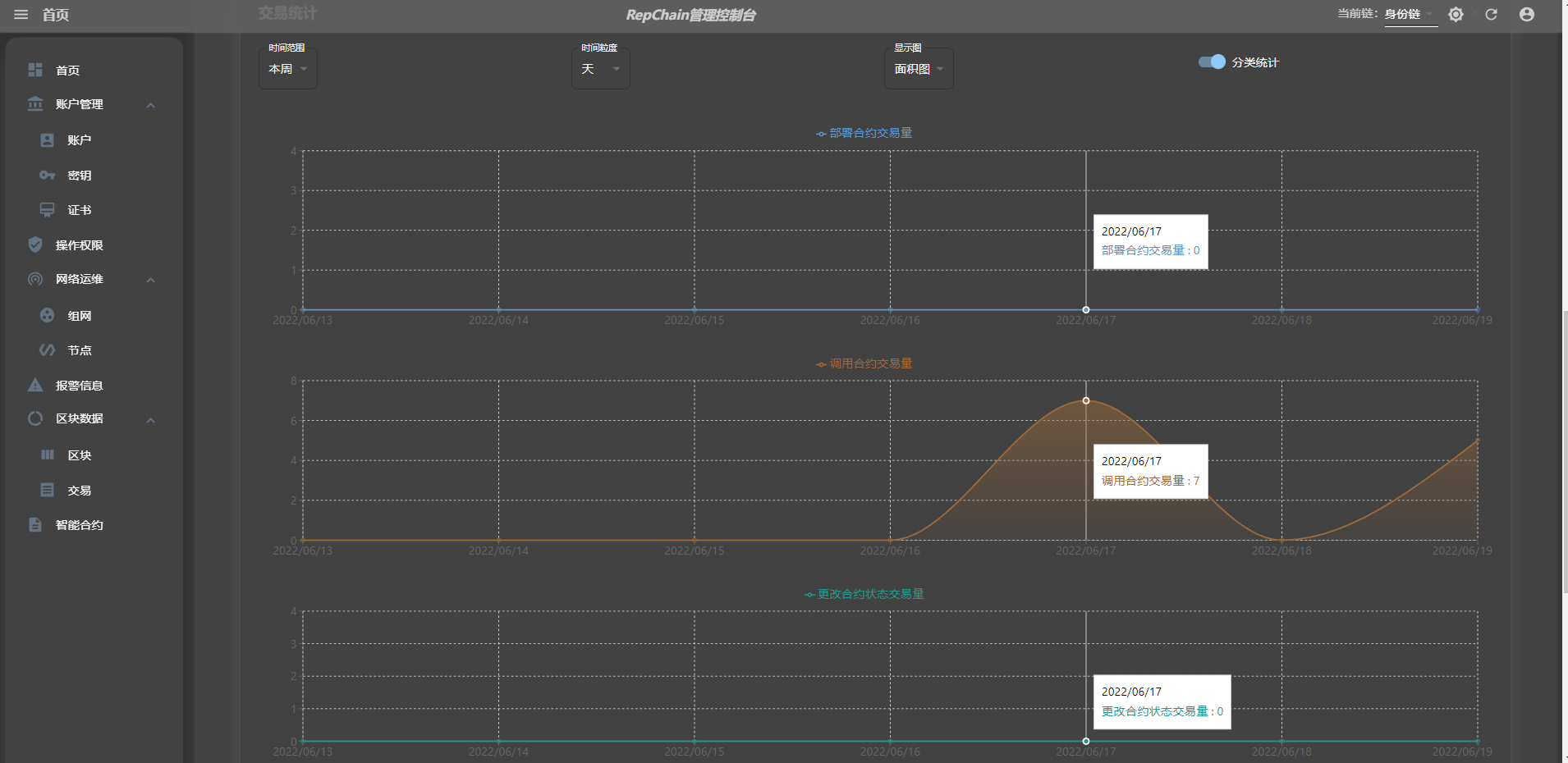
Task: Click the 报警信息 warning triangle icon
Action: click(x=35, y=385)
